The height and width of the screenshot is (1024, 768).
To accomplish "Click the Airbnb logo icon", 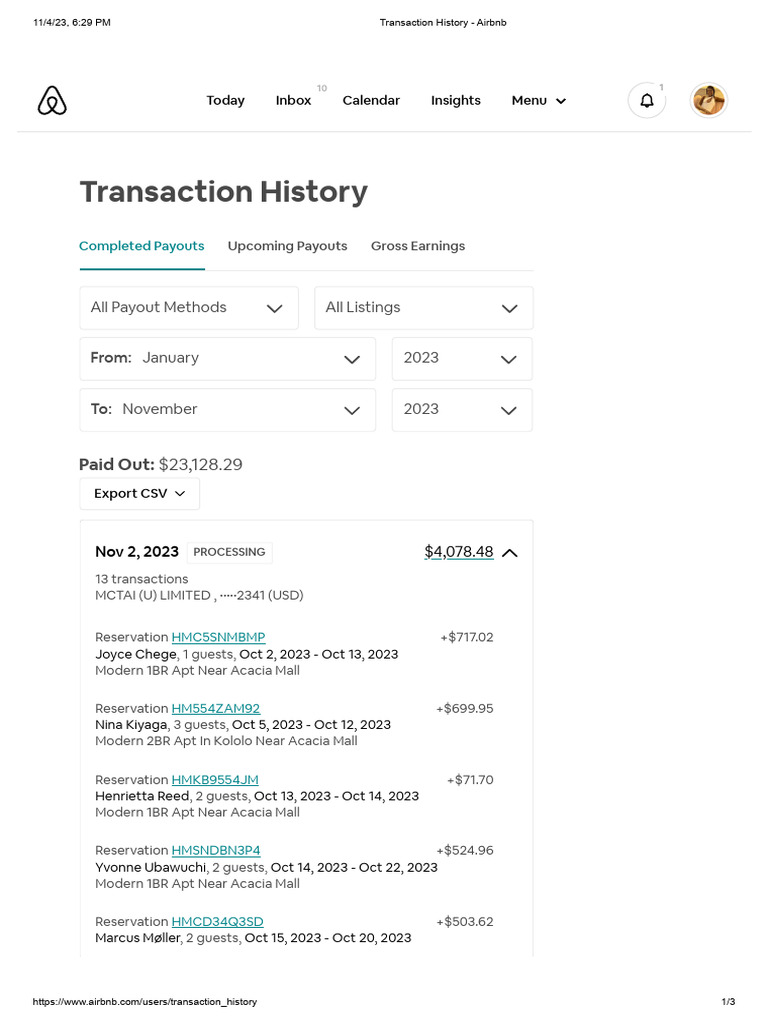I will [52, 101].
